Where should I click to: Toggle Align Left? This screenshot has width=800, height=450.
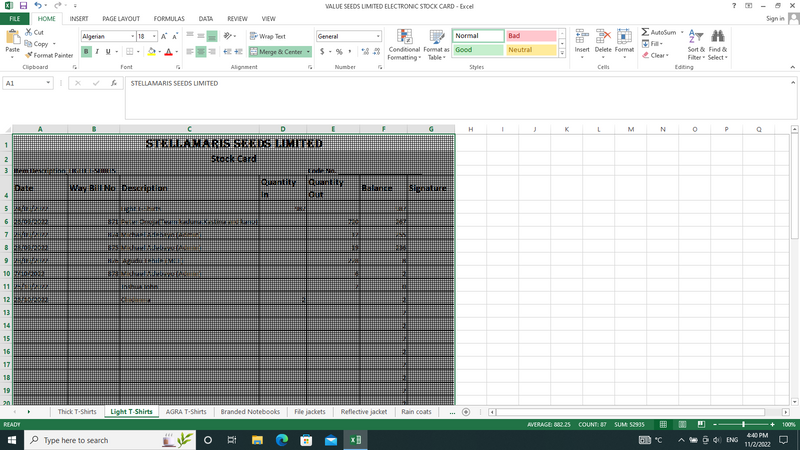pyautogui.click(x=190, y=52)
